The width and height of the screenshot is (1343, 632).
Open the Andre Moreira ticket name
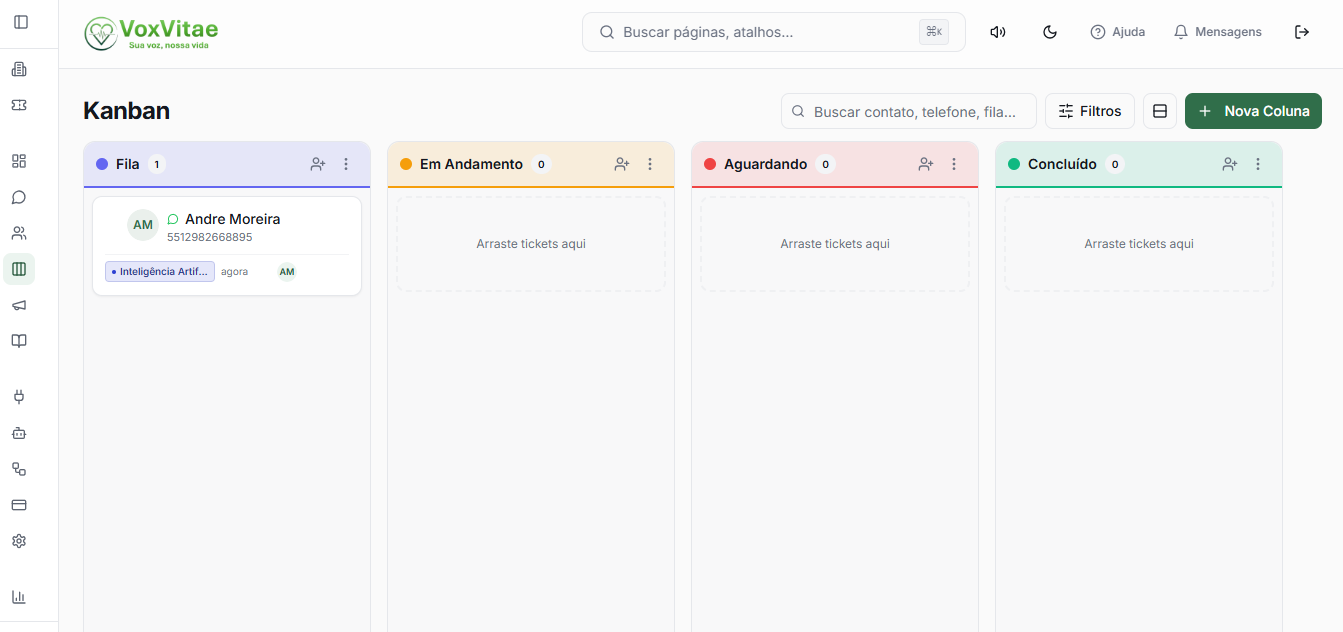[x=232, y=219]
